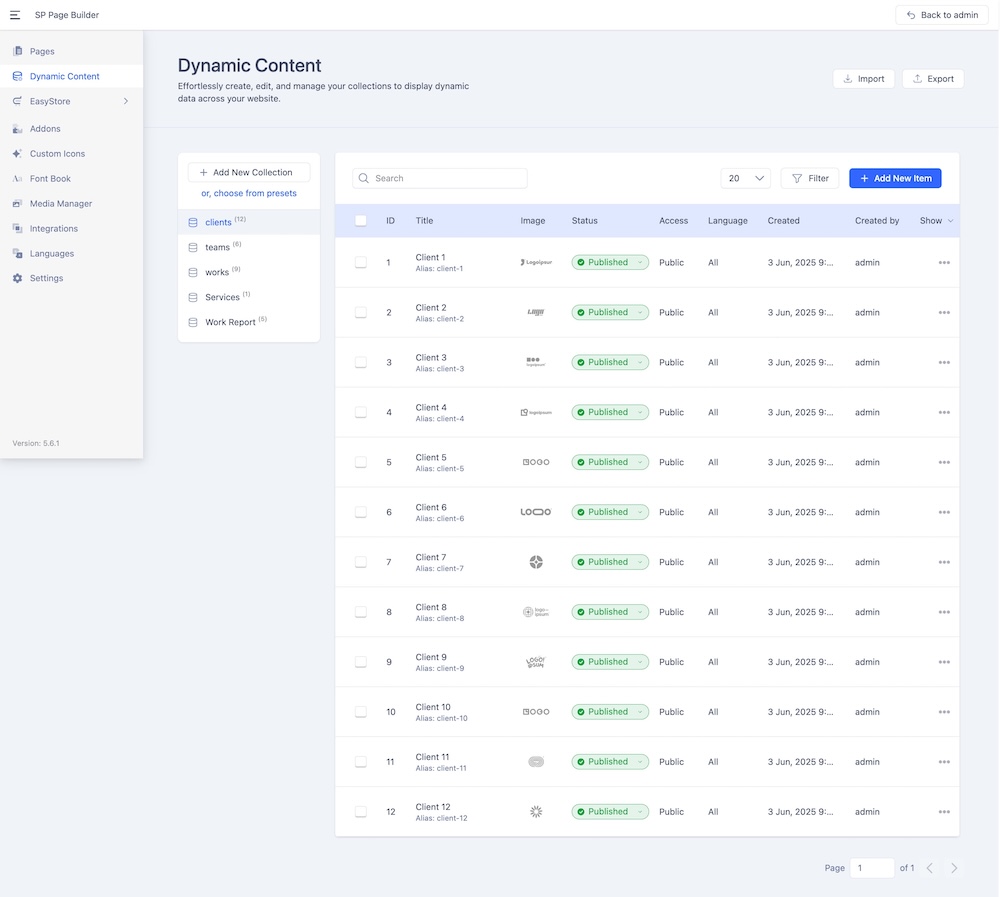
Task: Open the items-per-page dropdown showing 20
Action: (x=745, y=179)
